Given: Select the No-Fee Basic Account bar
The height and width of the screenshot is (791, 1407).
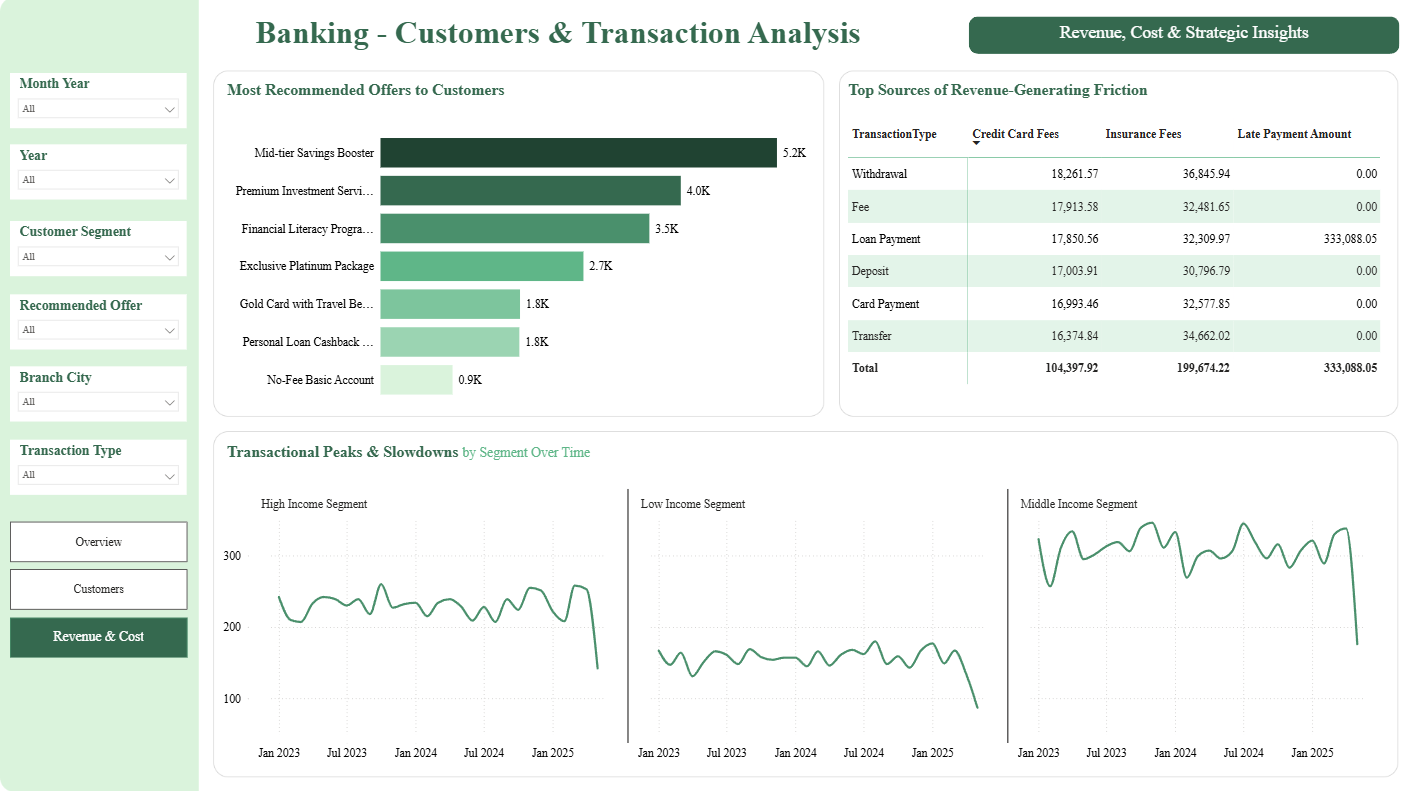Looking at the screenshot, I should click(x=416, y=380).
